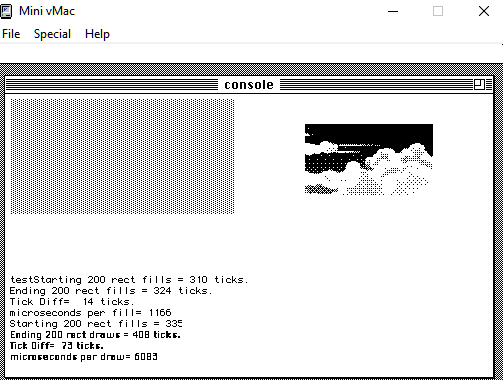Click the line 'microseconds per draw= 6083'
This screenshot has height=380, width=503.
[84, 357]
